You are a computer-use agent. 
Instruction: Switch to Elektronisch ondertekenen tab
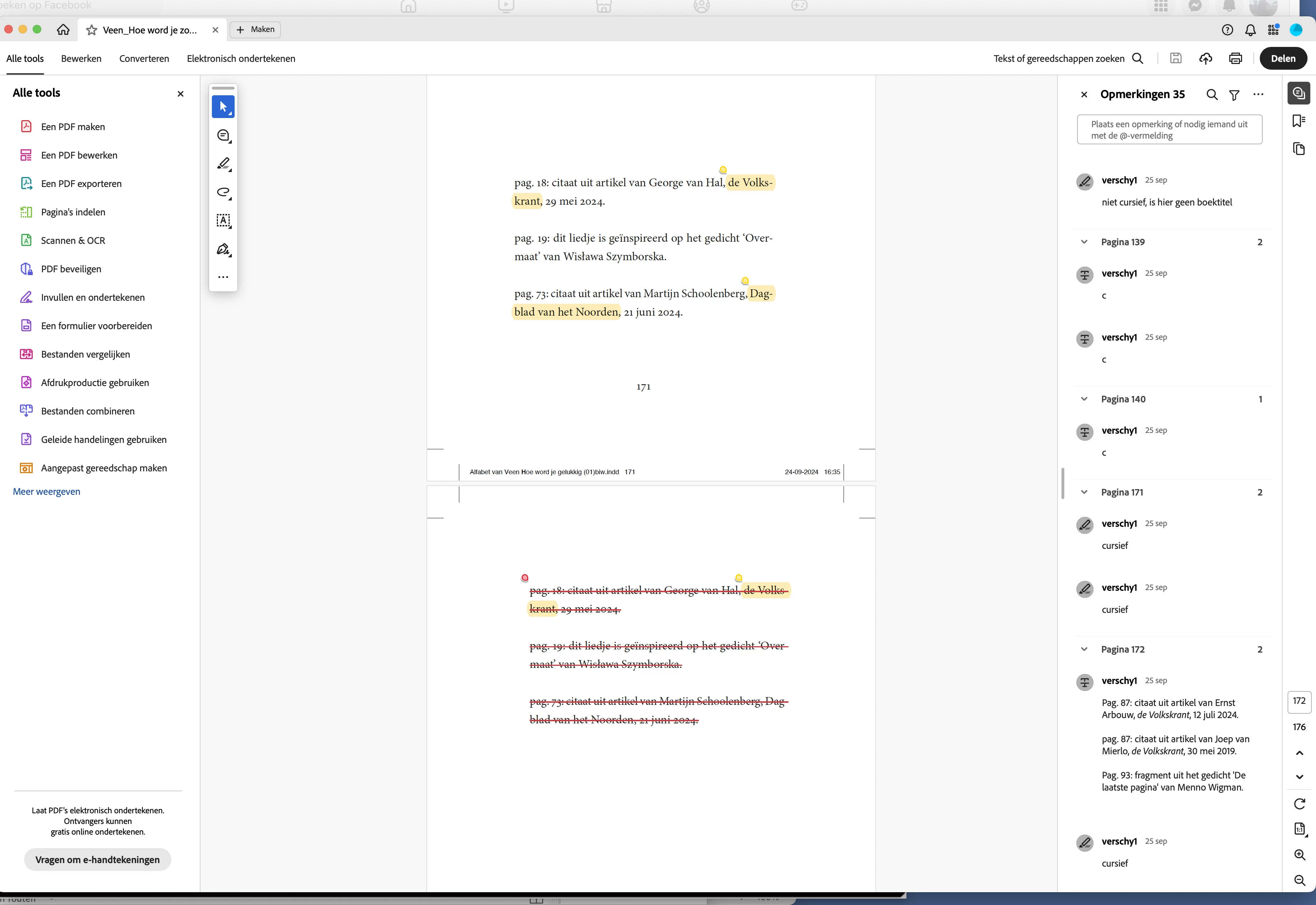(241, 58)
